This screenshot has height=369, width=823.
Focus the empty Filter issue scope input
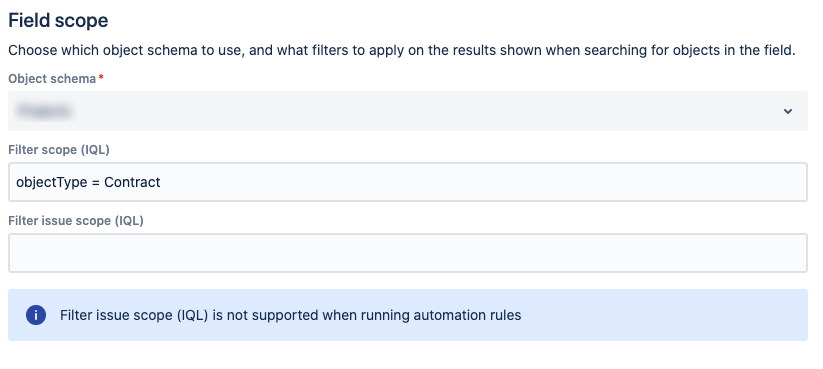tap(408, 253)
